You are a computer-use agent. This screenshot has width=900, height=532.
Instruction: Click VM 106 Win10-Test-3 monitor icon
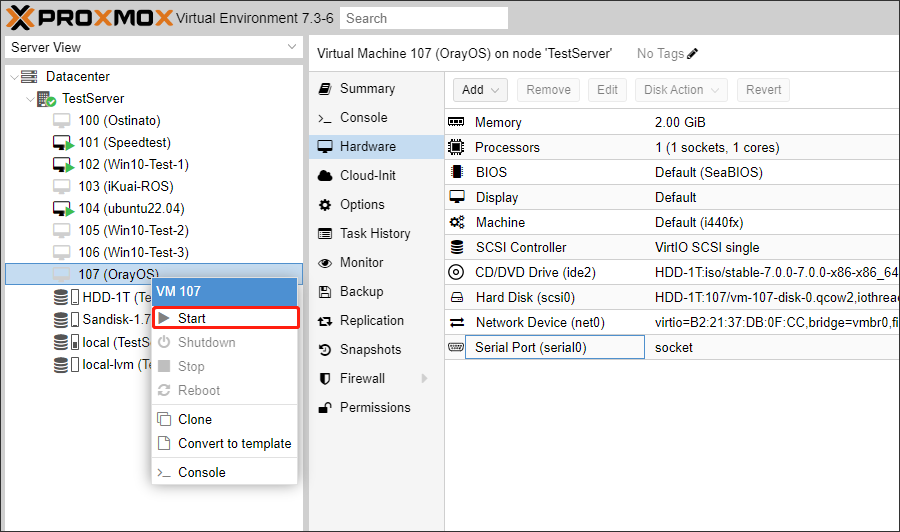pyautogui.click(x=61, y=252)
